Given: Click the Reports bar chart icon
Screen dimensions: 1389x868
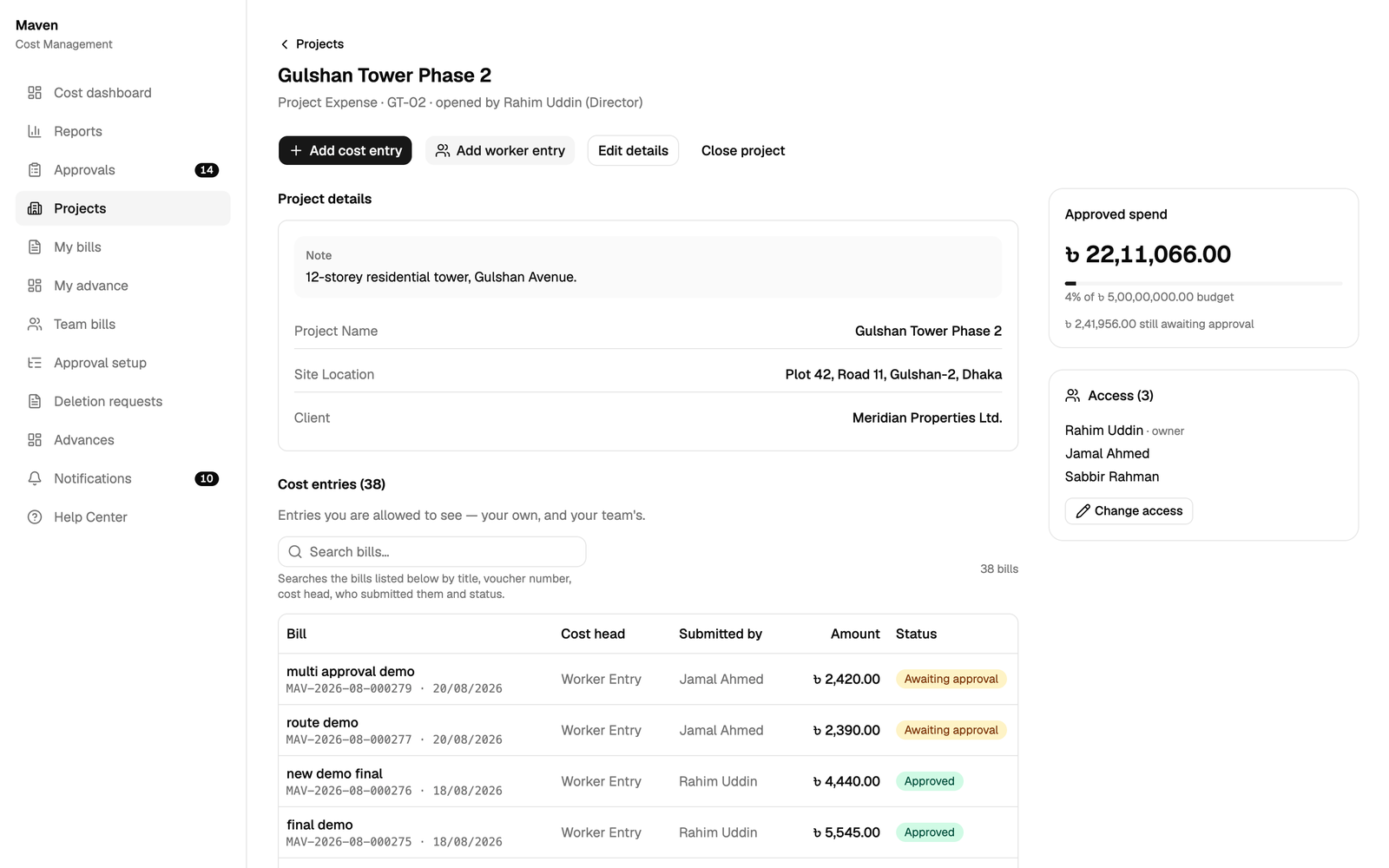Looking at the screenshot, I should tap(35, 131).
